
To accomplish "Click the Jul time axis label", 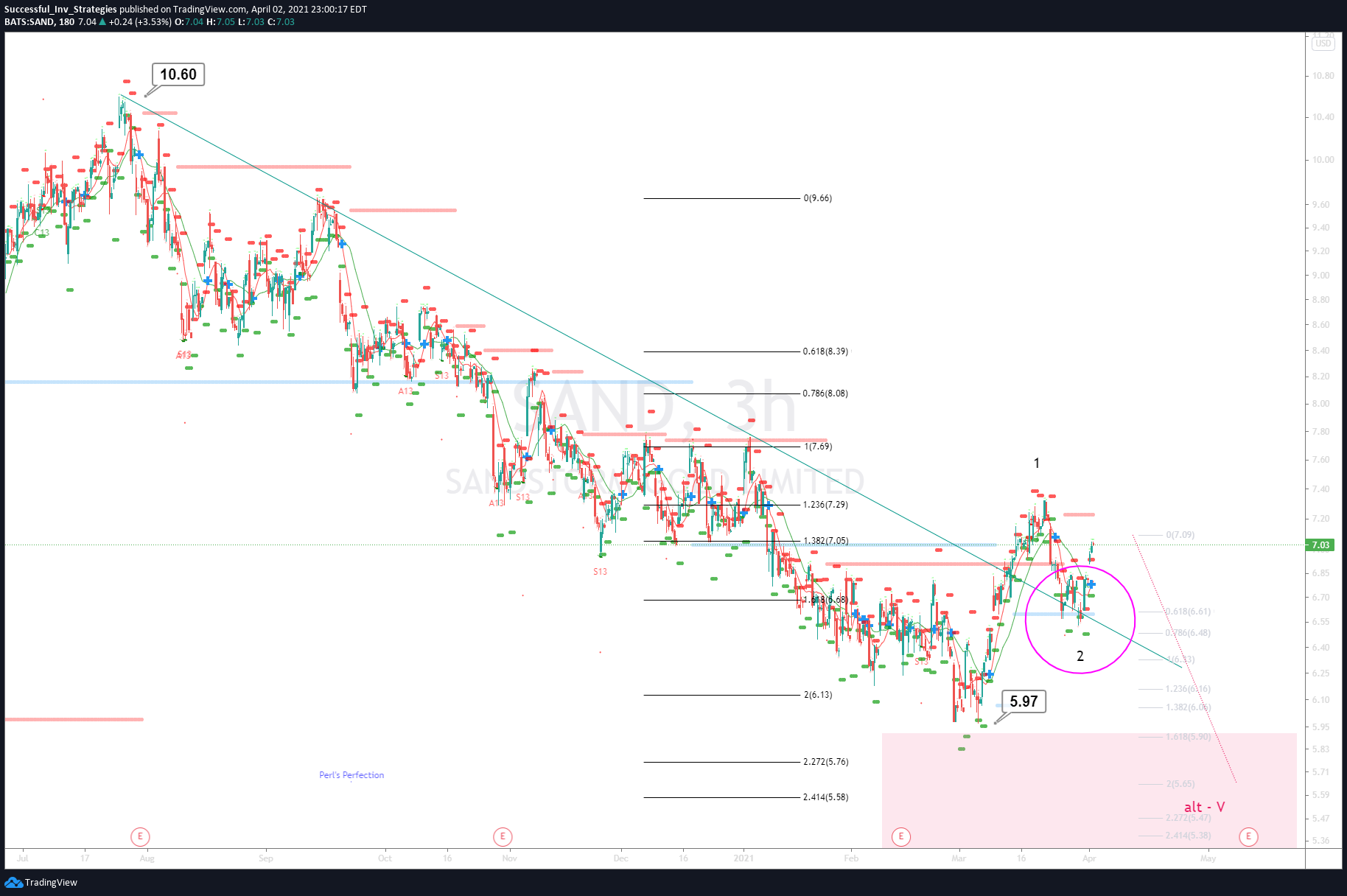I will (x=23, y=858).
